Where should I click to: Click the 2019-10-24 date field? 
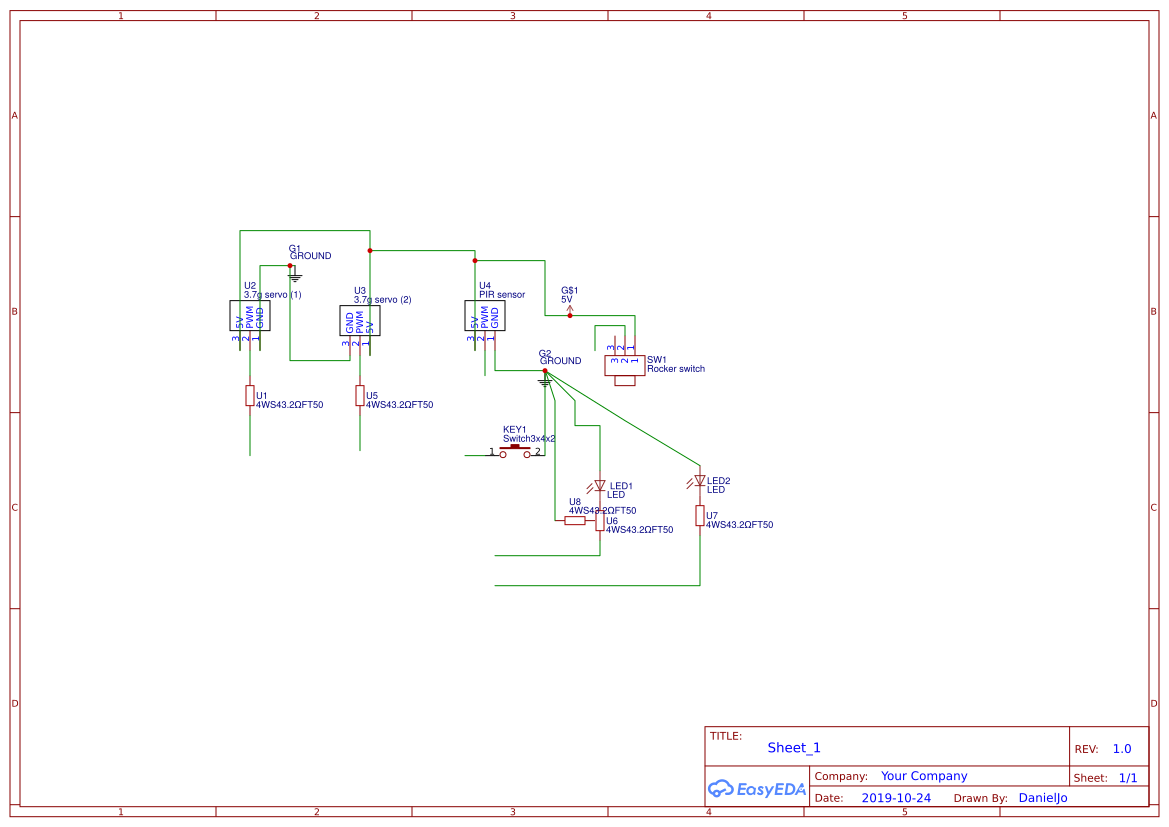pos(896,797)
